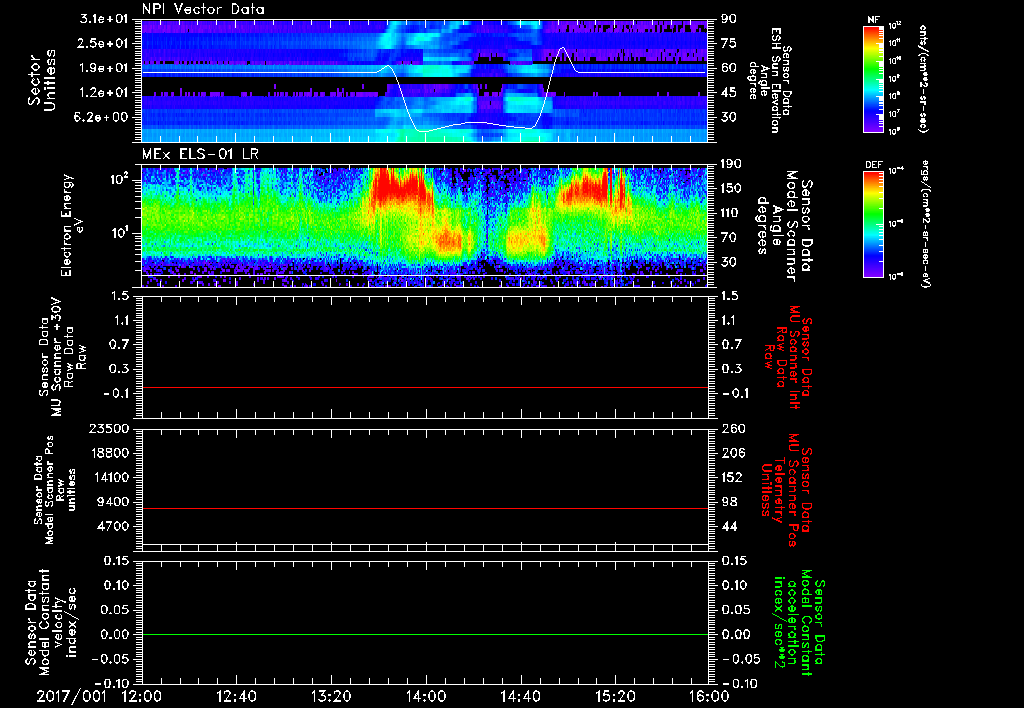Click the 206 telemetry tick value

click(732, 453)
